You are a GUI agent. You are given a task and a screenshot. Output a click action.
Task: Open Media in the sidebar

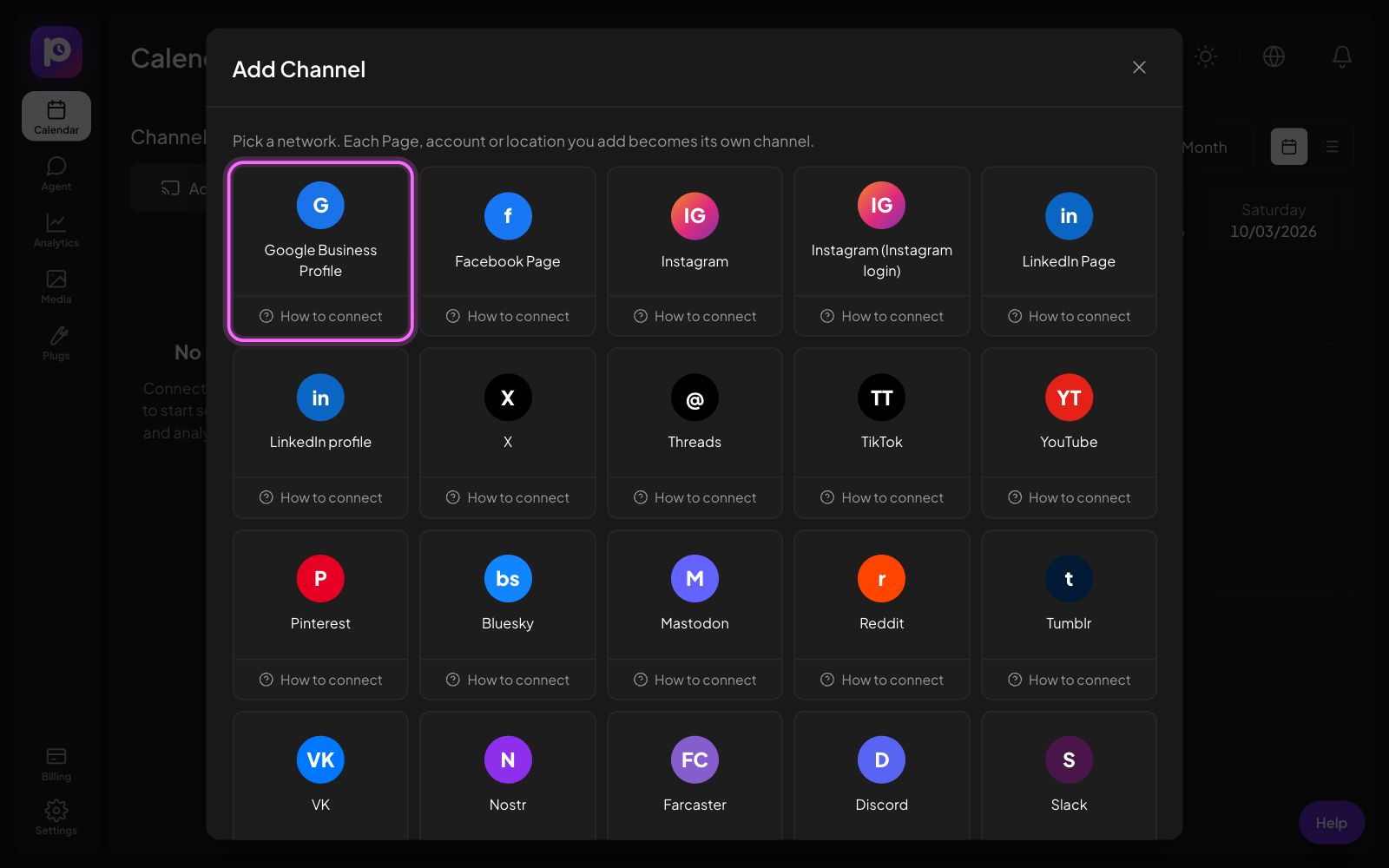click(56, 286)
